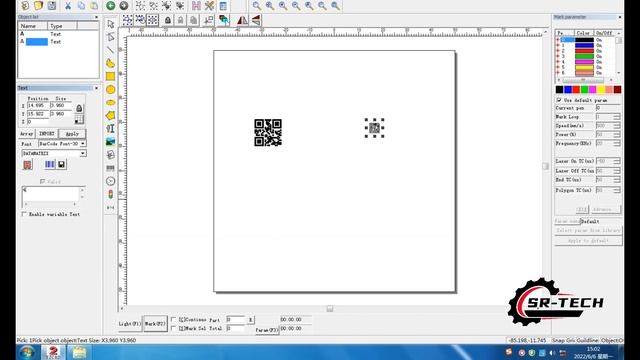This screenshot has width=640, height=360.
Task: Open the DATAMATRIX barcode type dropdown
Action: point(83,153)
